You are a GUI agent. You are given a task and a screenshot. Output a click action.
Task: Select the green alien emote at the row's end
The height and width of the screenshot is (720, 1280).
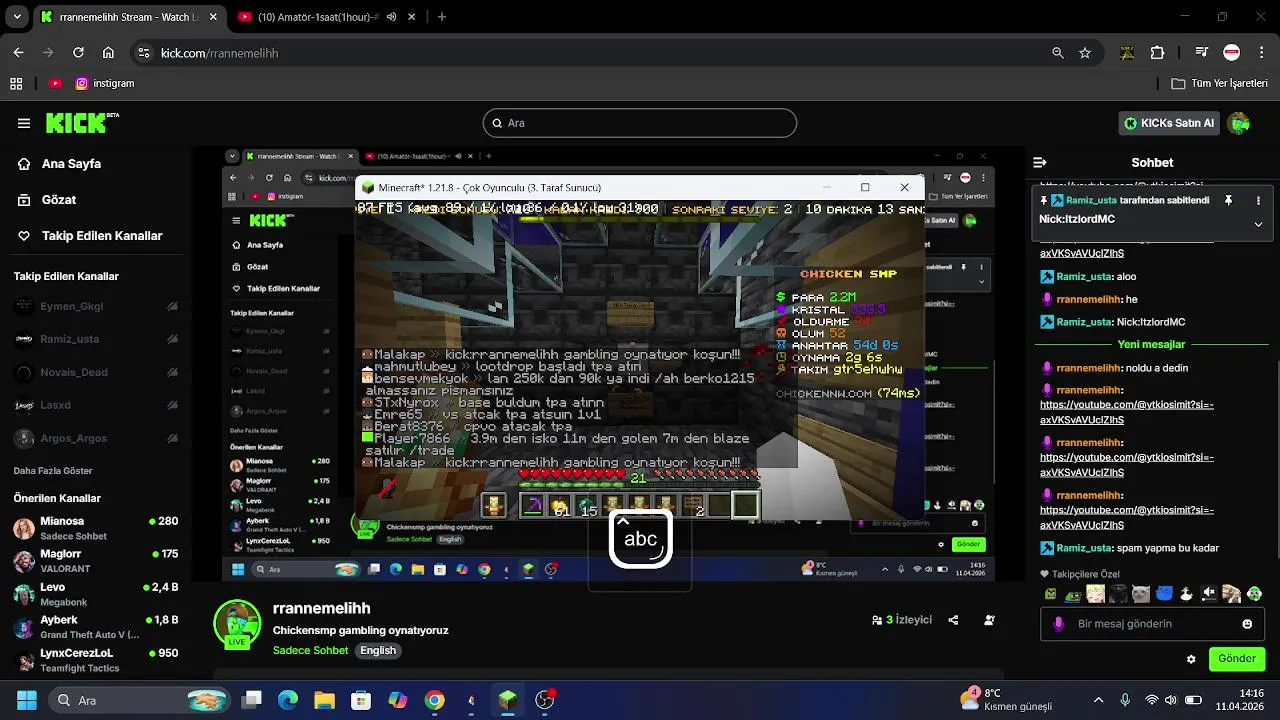coord(1254,594)
